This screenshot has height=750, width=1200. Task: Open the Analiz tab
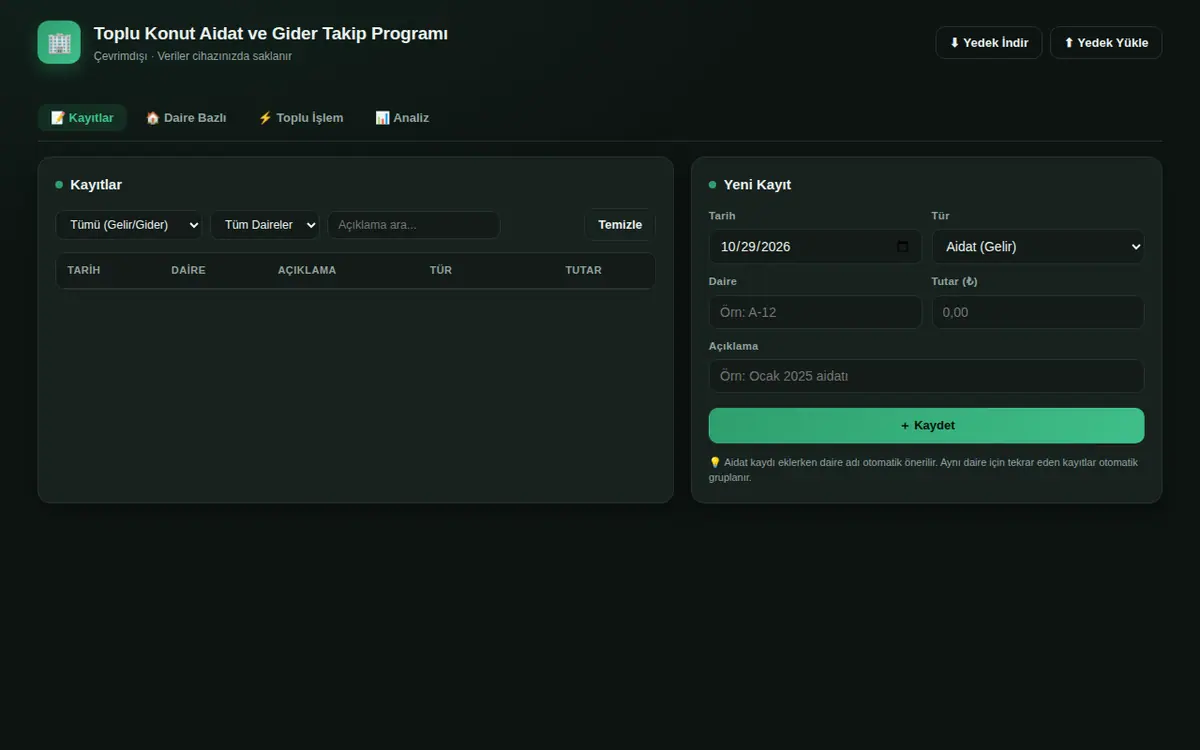click(x=402, y=118)
